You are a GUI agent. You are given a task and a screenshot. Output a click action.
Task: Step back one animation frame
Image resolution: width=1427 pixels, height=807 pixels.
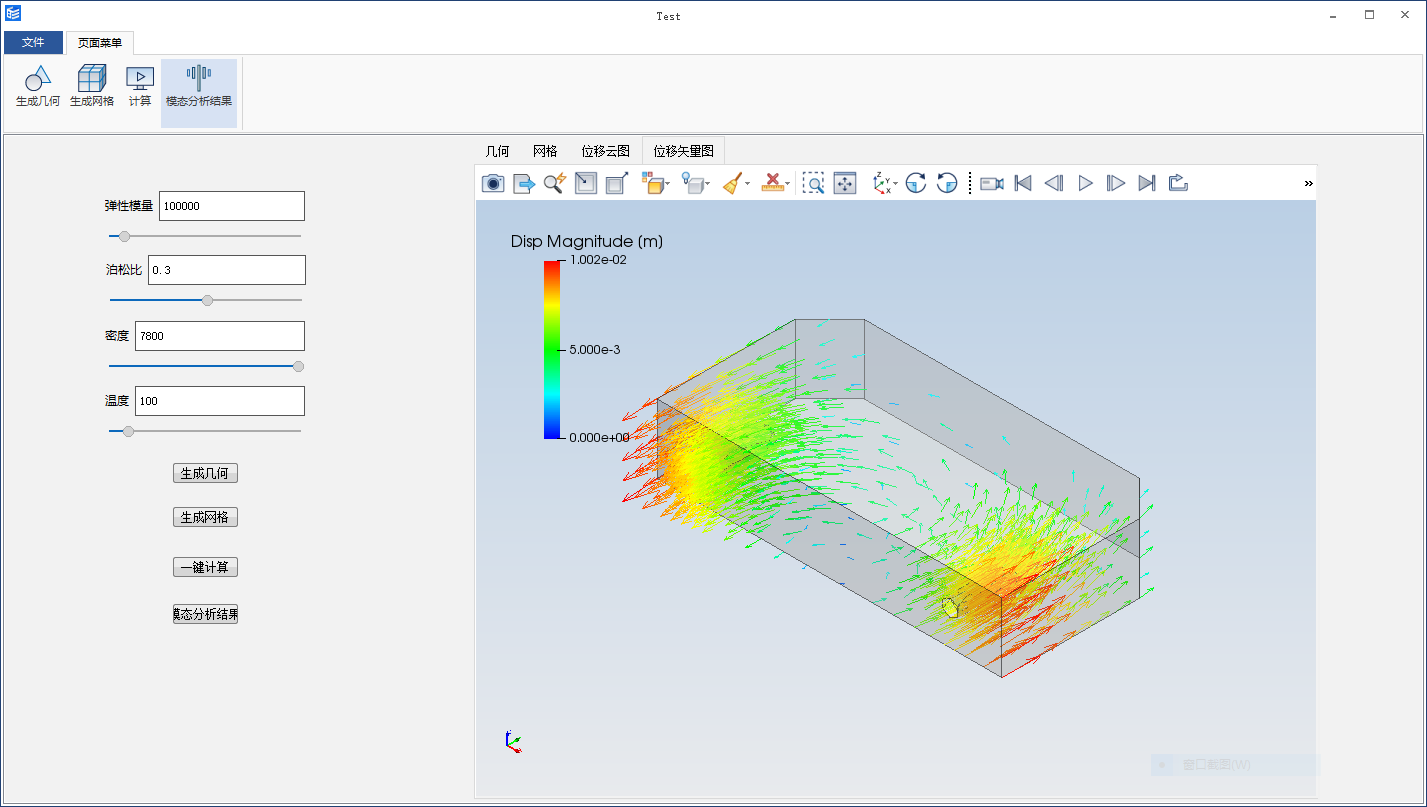coord(1054,183)
